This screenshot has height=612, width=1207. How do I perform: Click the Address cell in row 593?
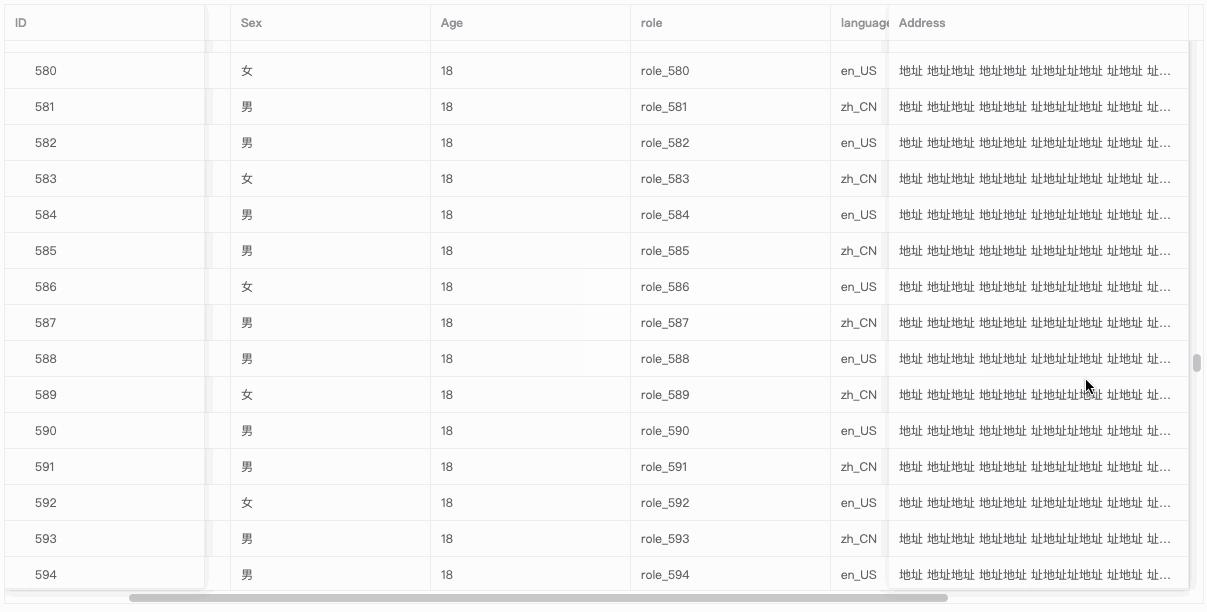pos(1034,539)
